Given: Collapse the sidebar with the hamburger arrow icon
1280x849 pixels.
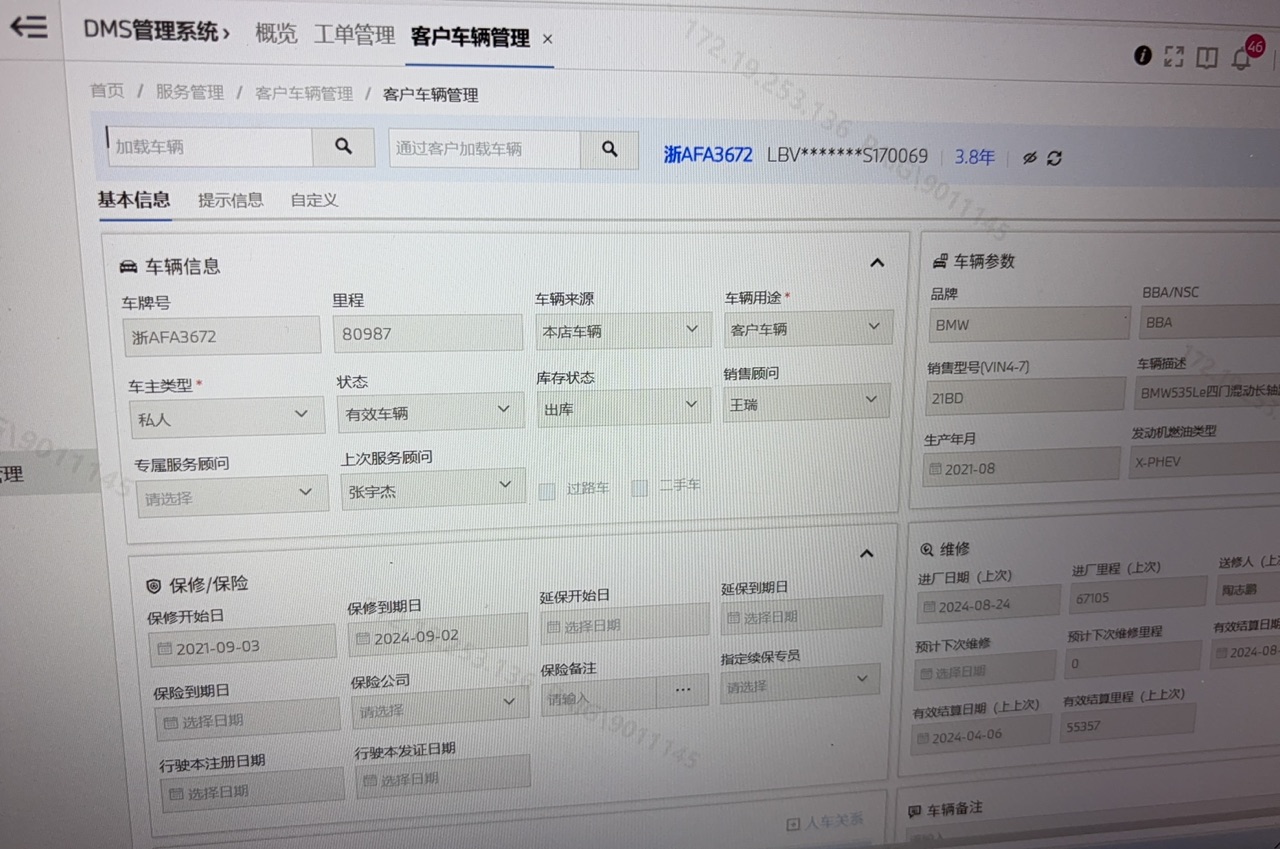Looking at the screenshot, I should click(28, 27).
